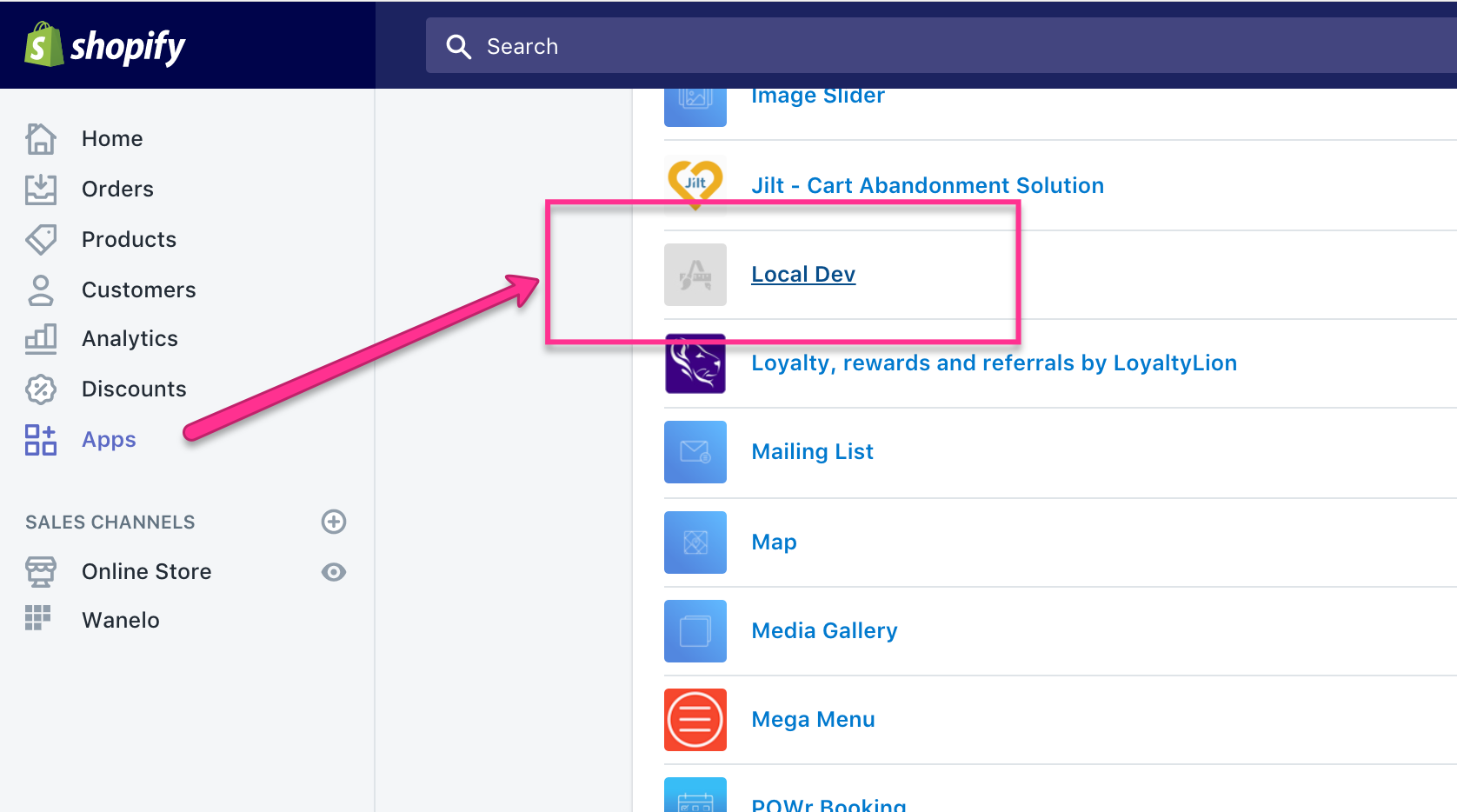
Task: Open the POWr Booking app link
Action: (x=828, y=804)
